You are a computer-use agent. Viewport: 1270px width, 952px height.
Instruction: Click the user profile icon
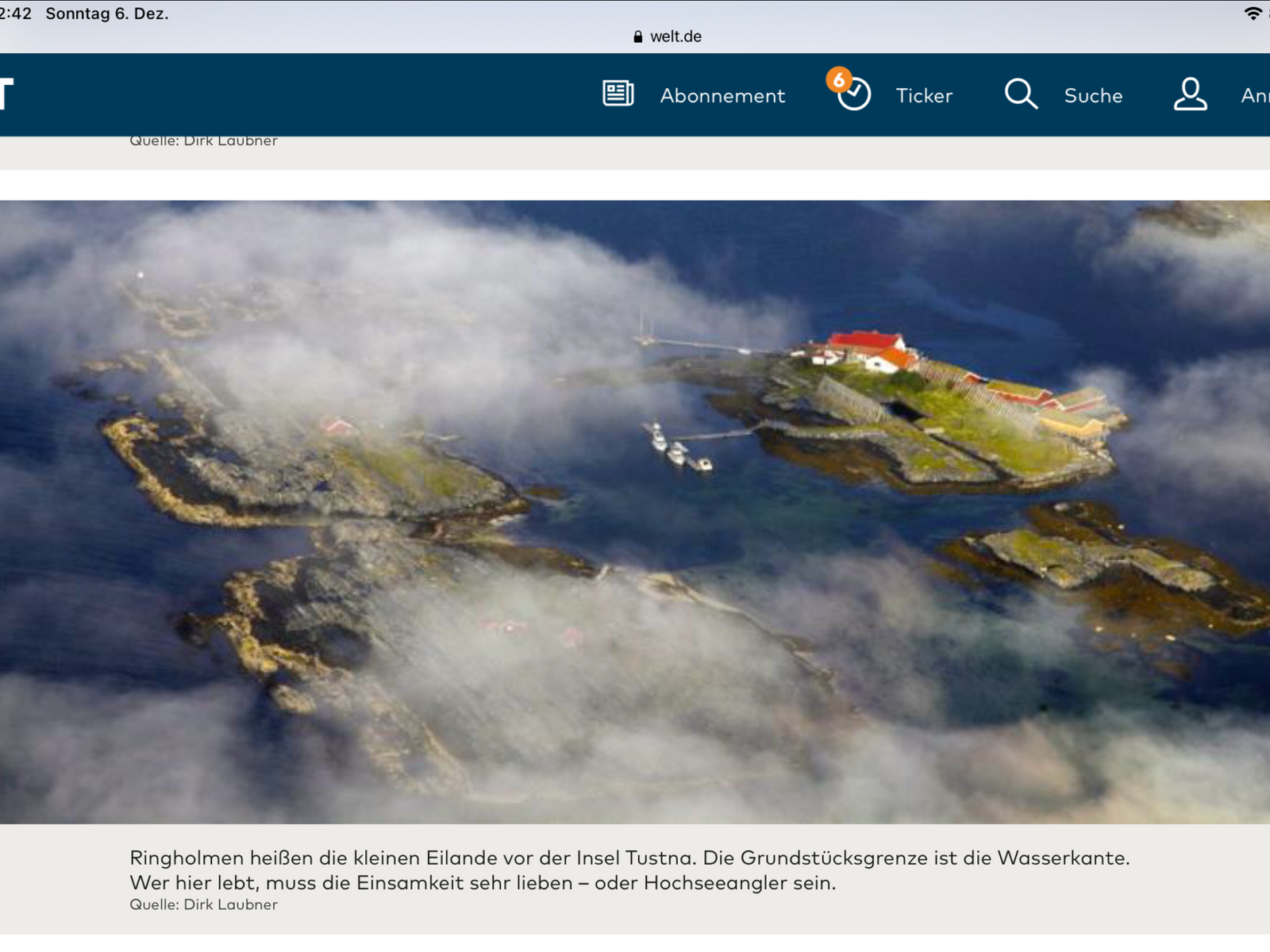click(1191, 94)
